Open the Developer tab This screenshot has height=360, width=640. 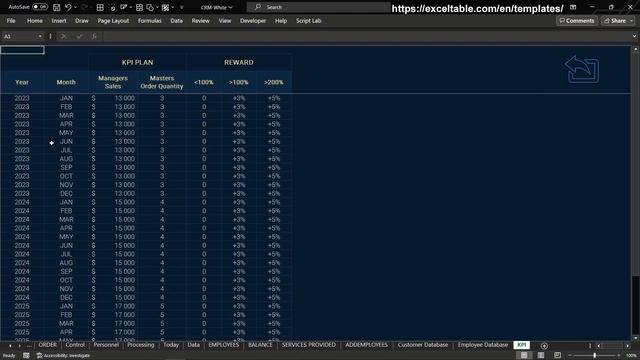(x=253, y=21)
